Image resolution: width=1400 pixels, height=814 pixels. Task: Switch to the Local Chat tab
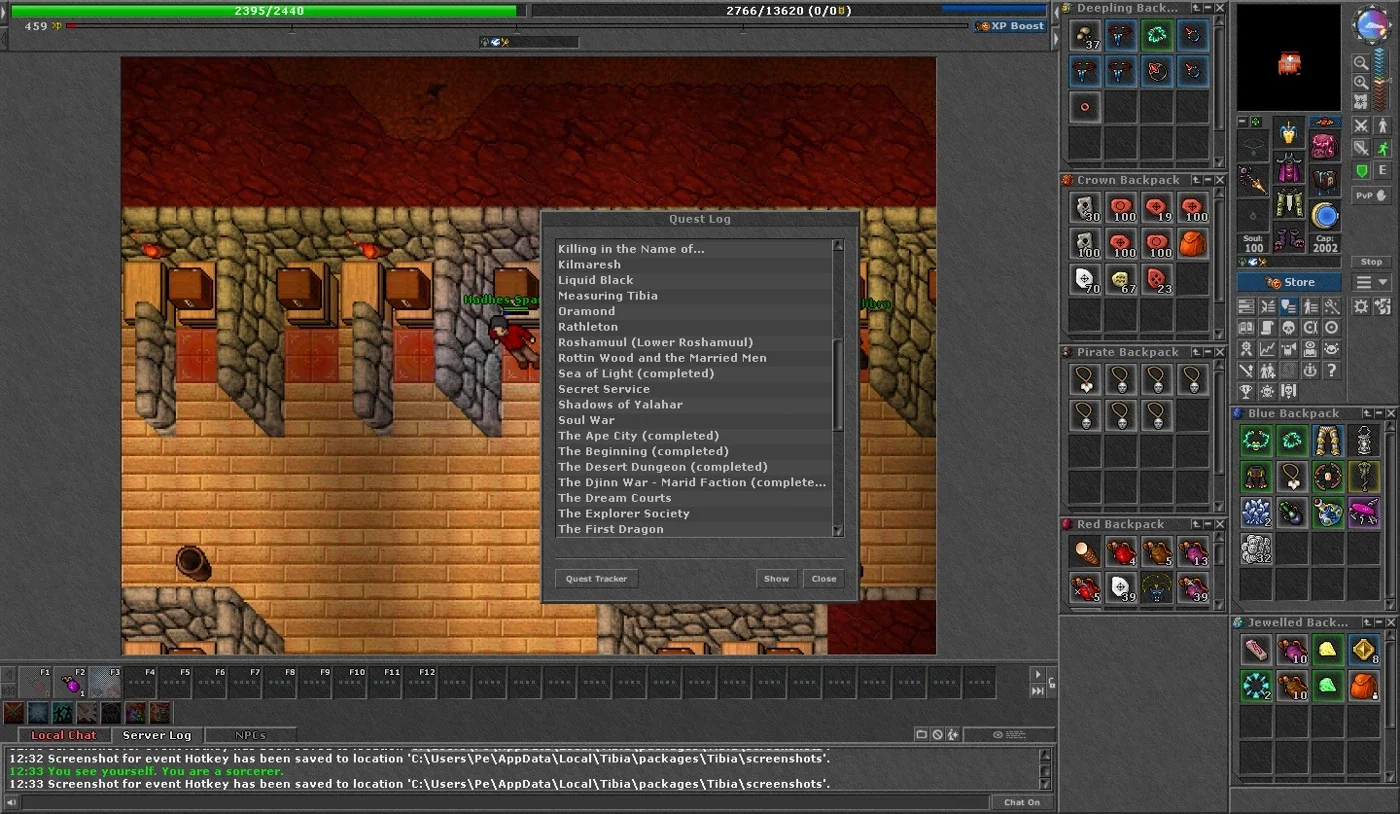pyautogui.click(x=63, y=735)
